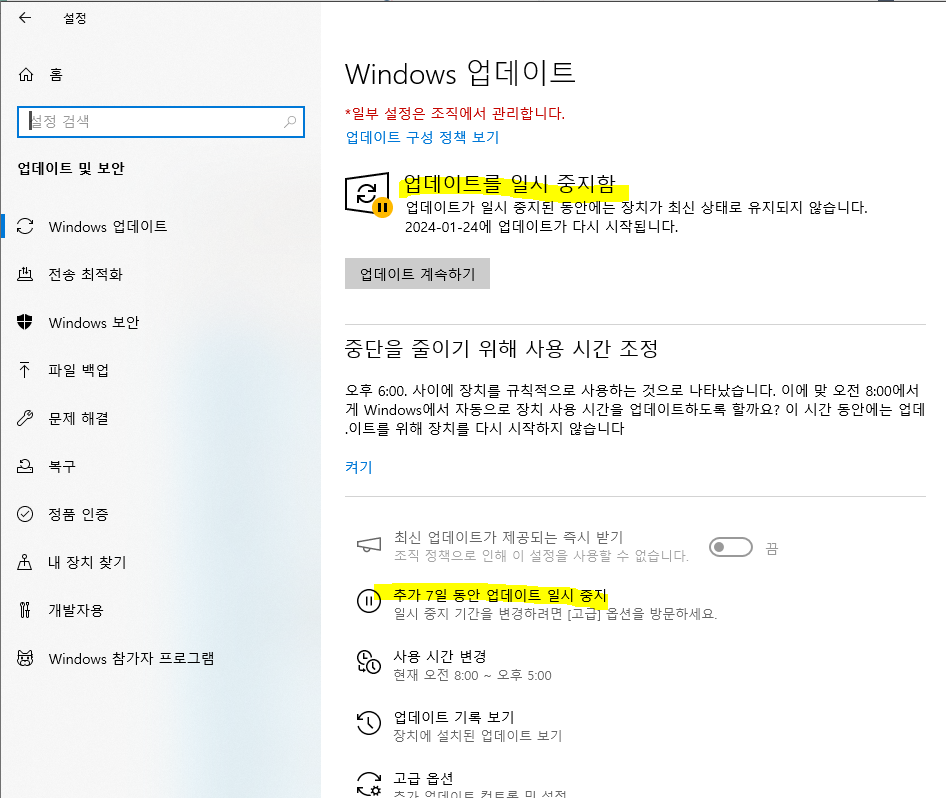Click the 현재 오전 8:00 ~ 오후 5:00 text
946x798 pixels.
click(472, 676)
